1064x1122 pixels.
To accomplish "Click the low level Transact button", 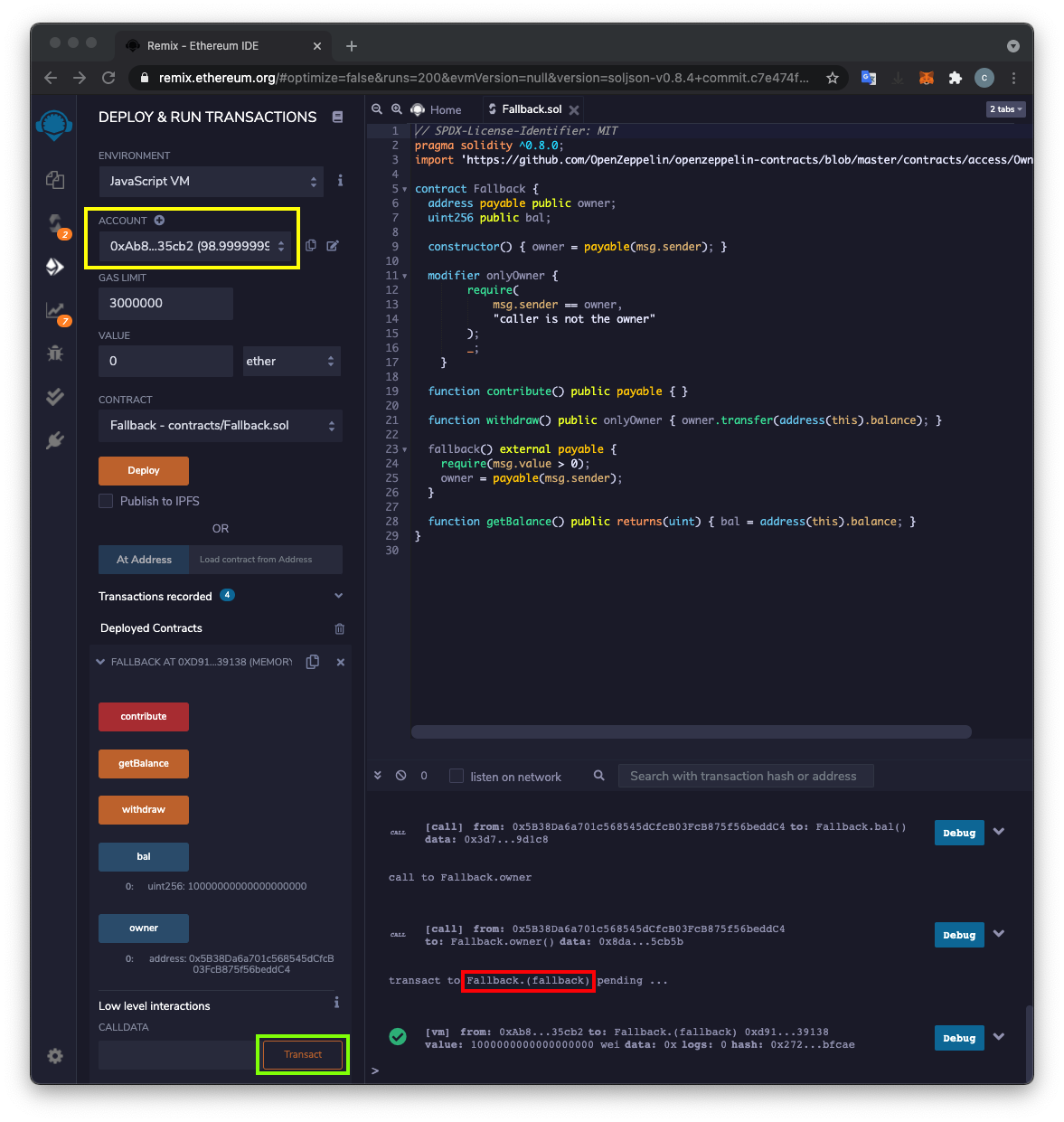I will click(x=303, y=1054).
